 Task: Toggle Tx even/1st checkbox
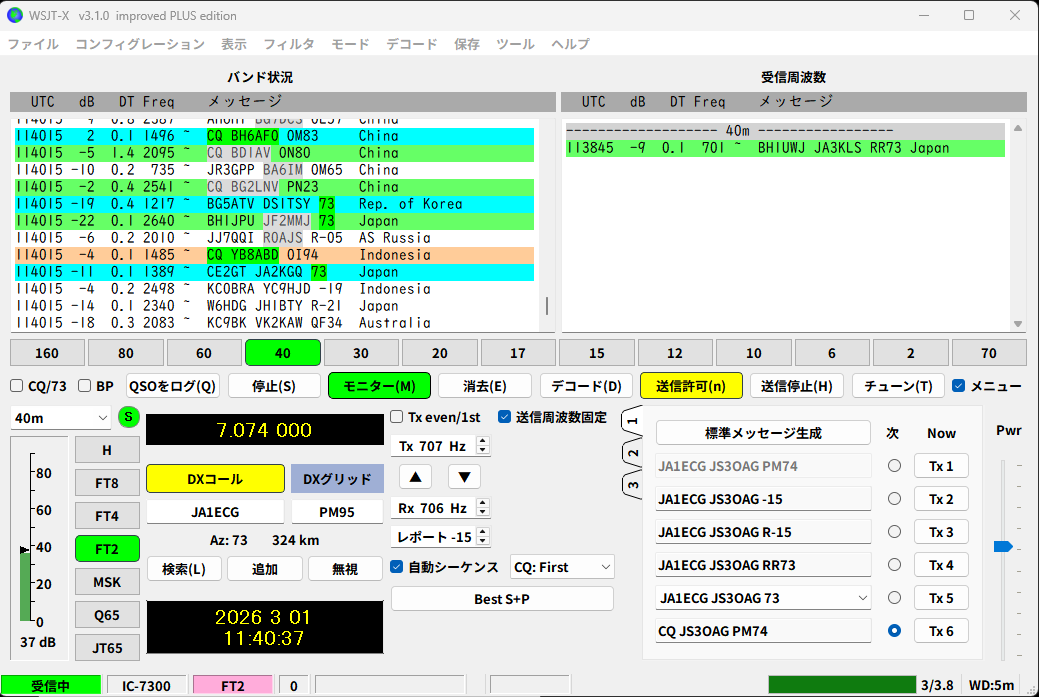(397, 417)
